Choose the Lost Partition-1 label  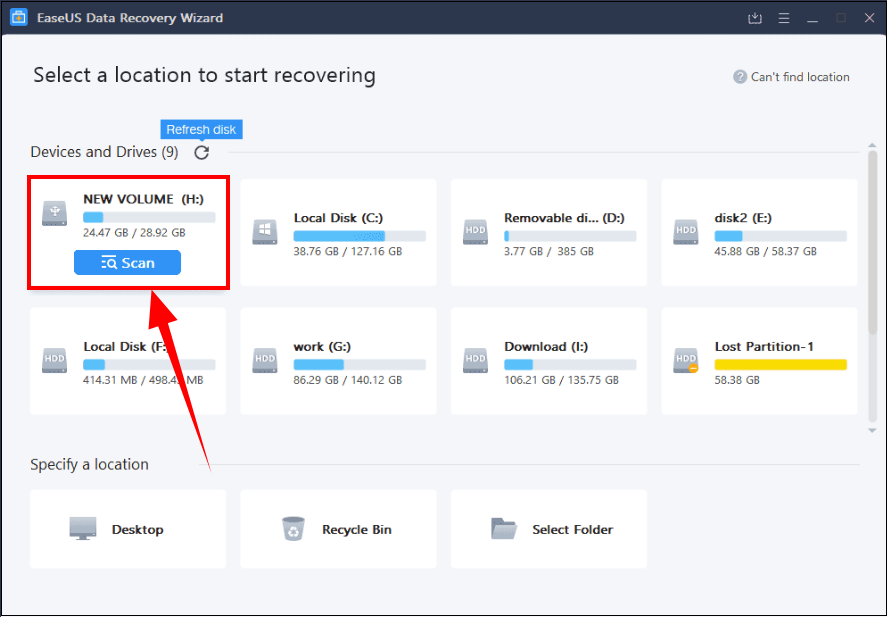point(764,346)
